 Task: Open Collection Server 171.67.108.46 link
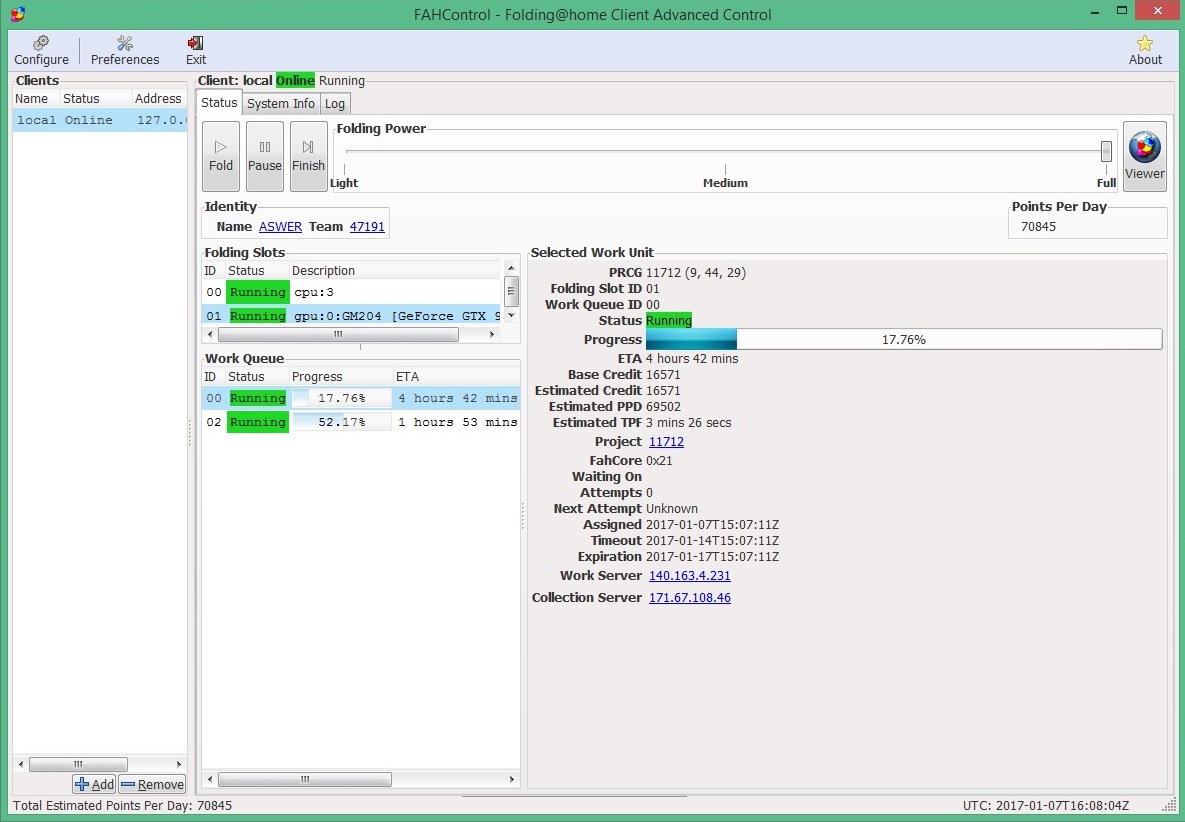(x=689, y=598)
